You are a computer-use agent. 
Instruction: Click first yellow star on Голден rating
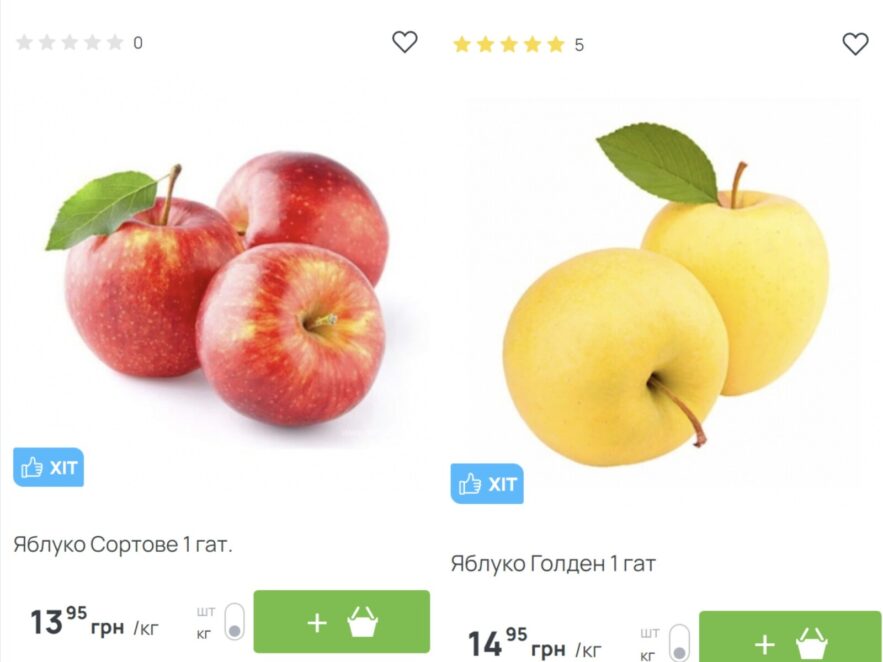click(x=462, y=44)
